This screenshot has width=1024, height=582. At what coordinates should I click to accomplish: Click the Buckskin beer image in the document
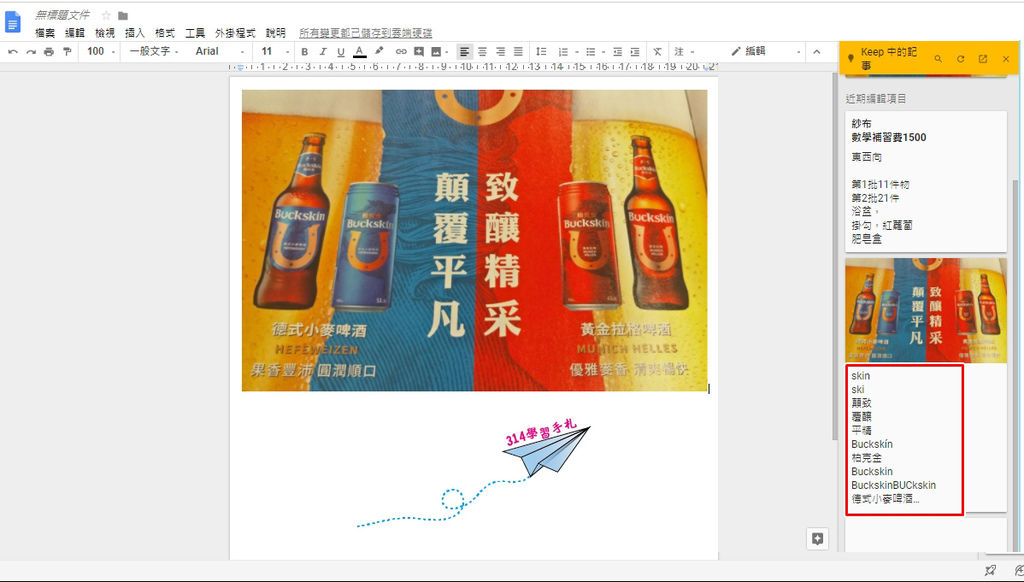475,240
